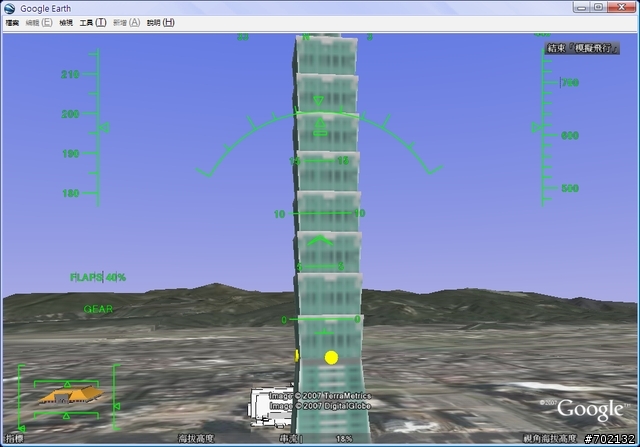Open the 編輯(E) menu
This screenshot has width=640, height=447.
(x=39, y=23)
